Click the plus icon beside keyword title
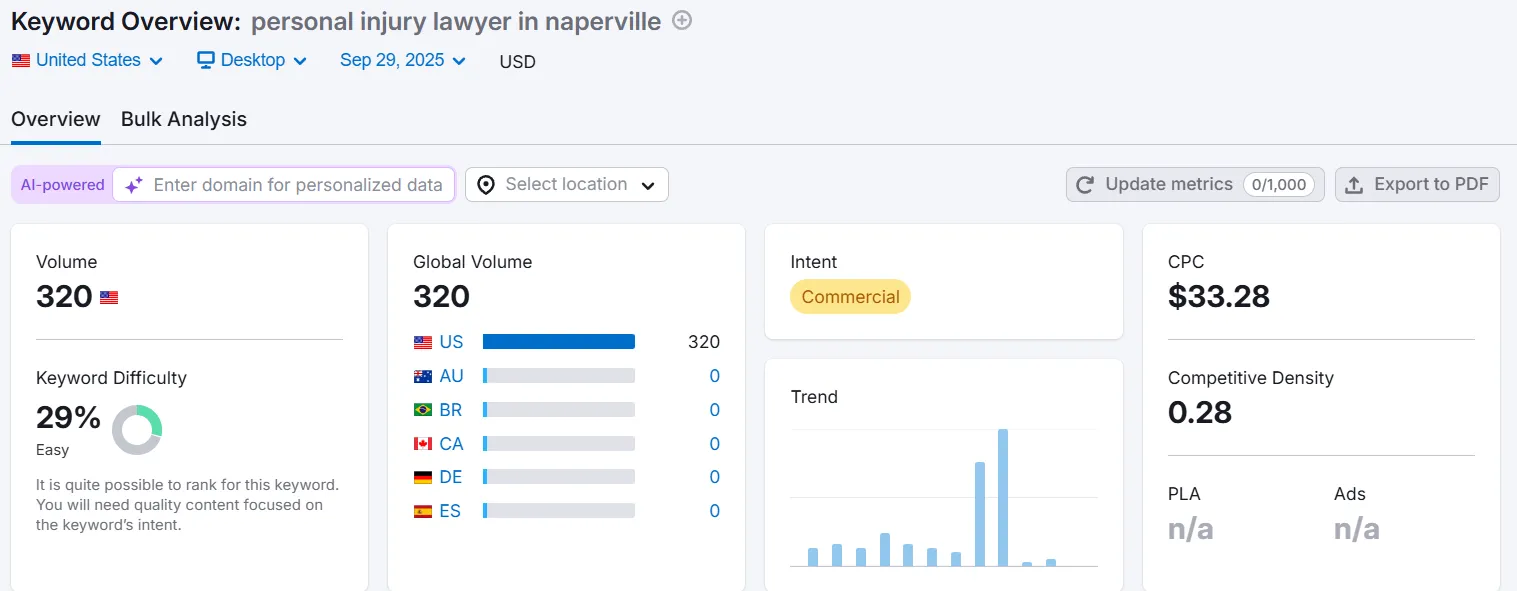The width and height of the screenshot is (1517, 591). (682, 21)
